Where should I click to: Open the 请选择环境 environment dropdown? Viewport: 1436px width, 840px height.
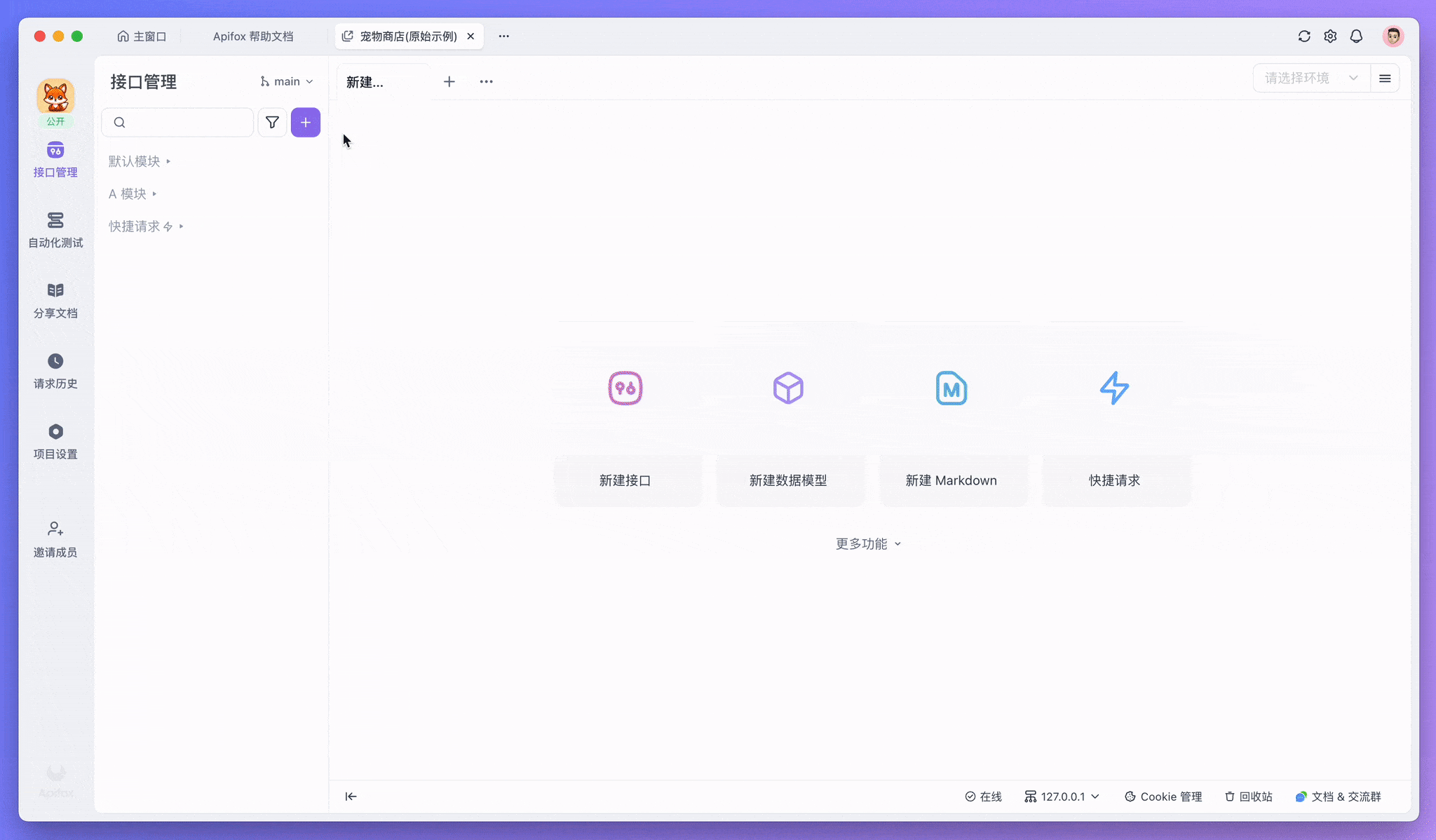(x=1310, y=78)
